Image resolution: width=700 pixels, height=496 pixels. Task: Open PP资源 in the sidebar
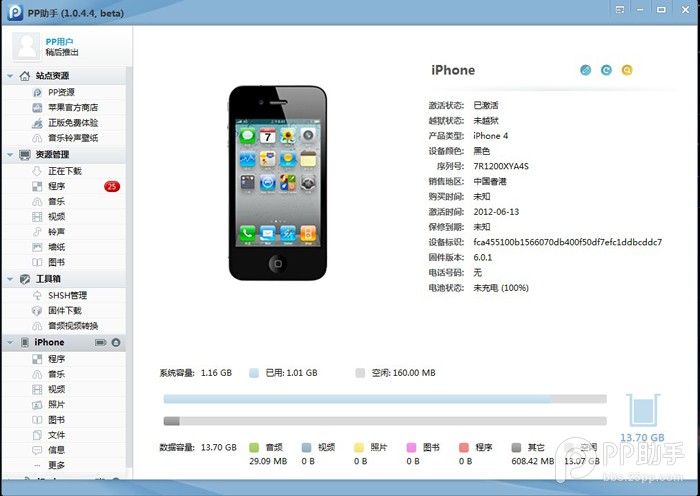pyautogui.click(x=63, y=92)
